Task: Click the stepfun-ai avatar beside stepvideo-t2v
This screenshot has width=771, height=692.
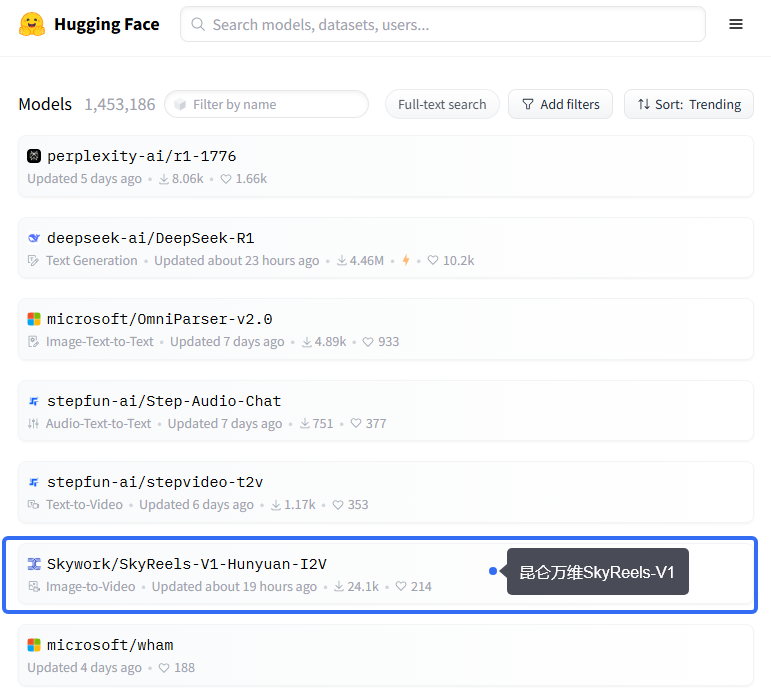Action: point(34,482)
